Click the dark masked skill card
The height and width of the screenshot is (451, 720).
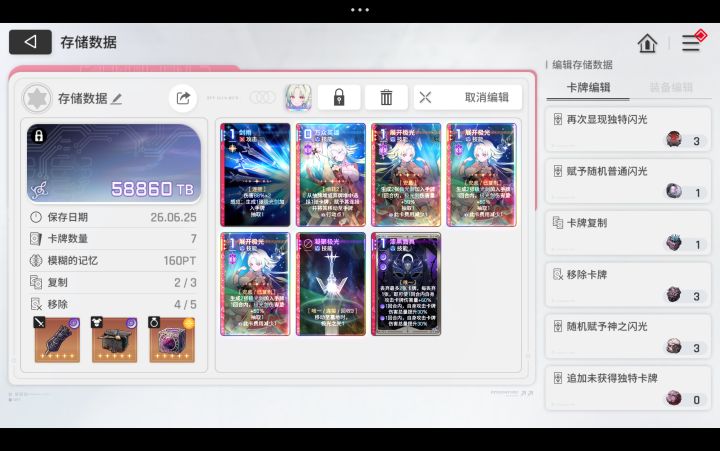pos(406,284)
